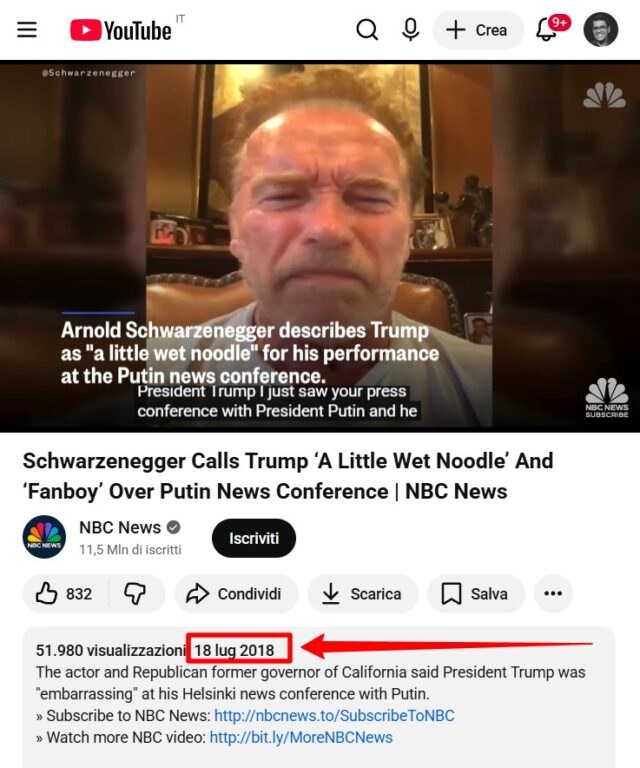Viewport: 640px width, 768px height.
Task: Save video with the Salva button
Action: [x=476, y=594]
